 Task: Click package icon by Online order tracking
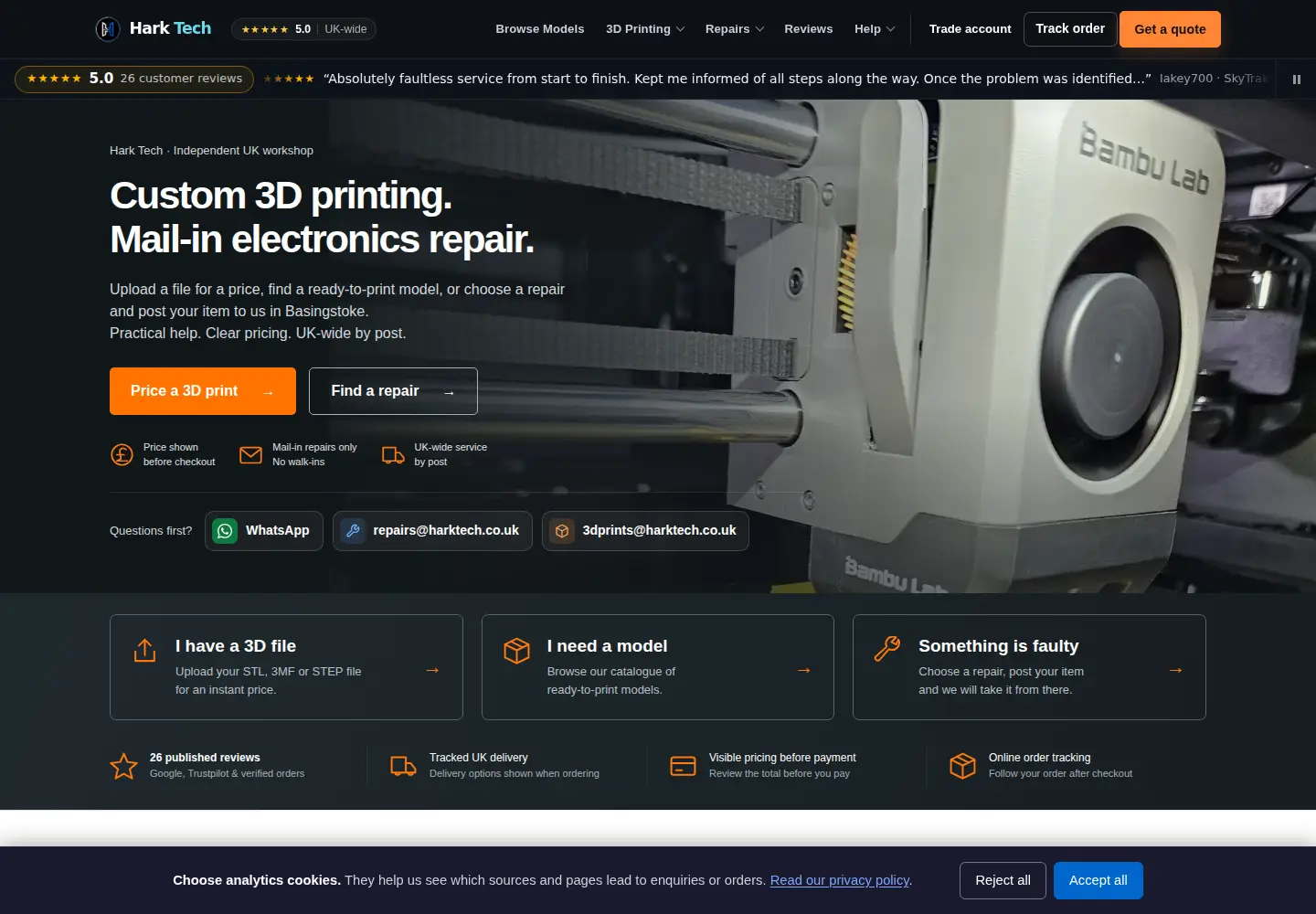point(962,766)
